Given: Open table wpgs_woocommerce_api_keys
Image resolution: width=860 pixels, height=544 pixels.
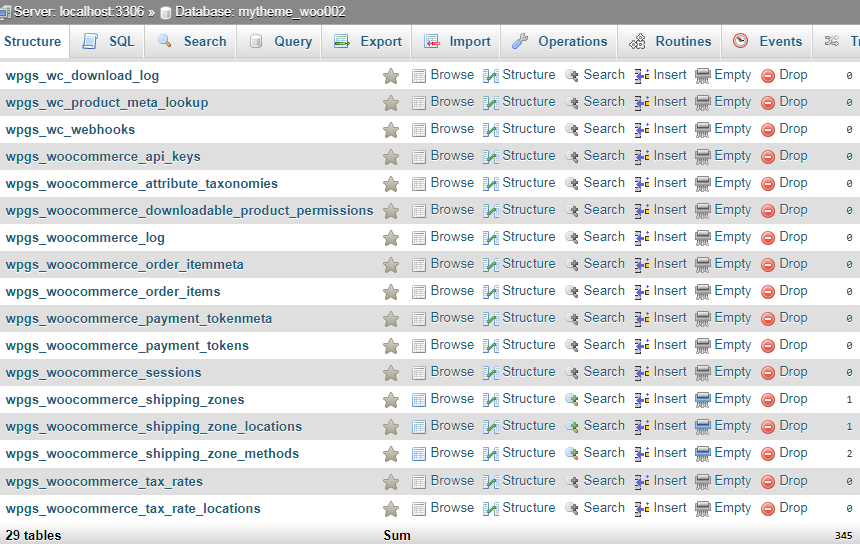Looking at the screenshot, I should [103, 157].
